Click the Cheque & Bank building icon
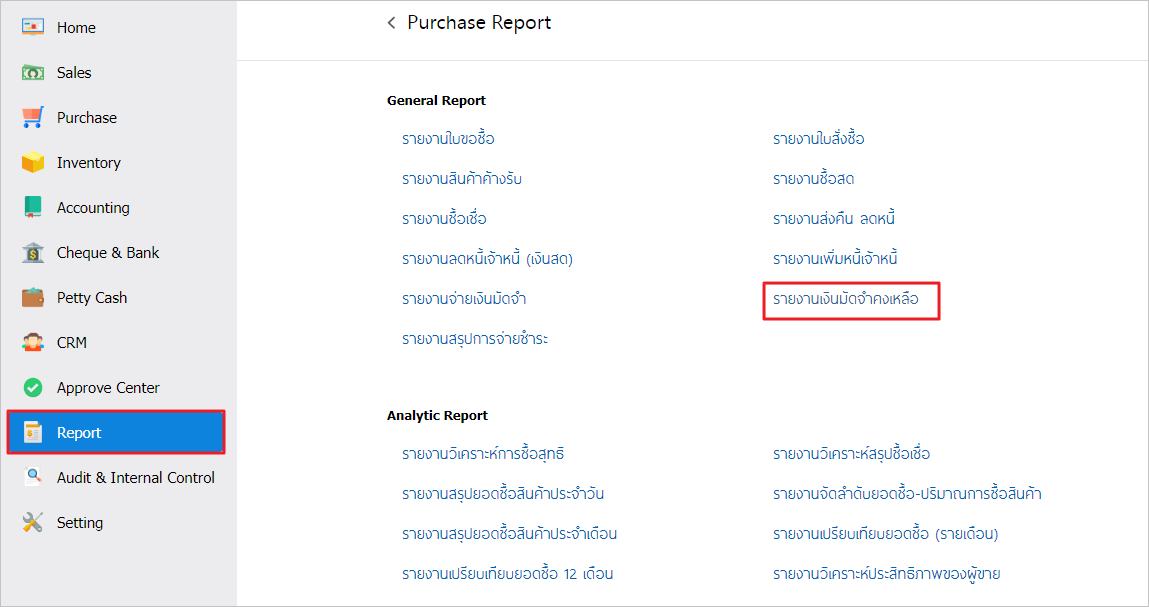The image size is (1149, 607). [x=33, y=253]
